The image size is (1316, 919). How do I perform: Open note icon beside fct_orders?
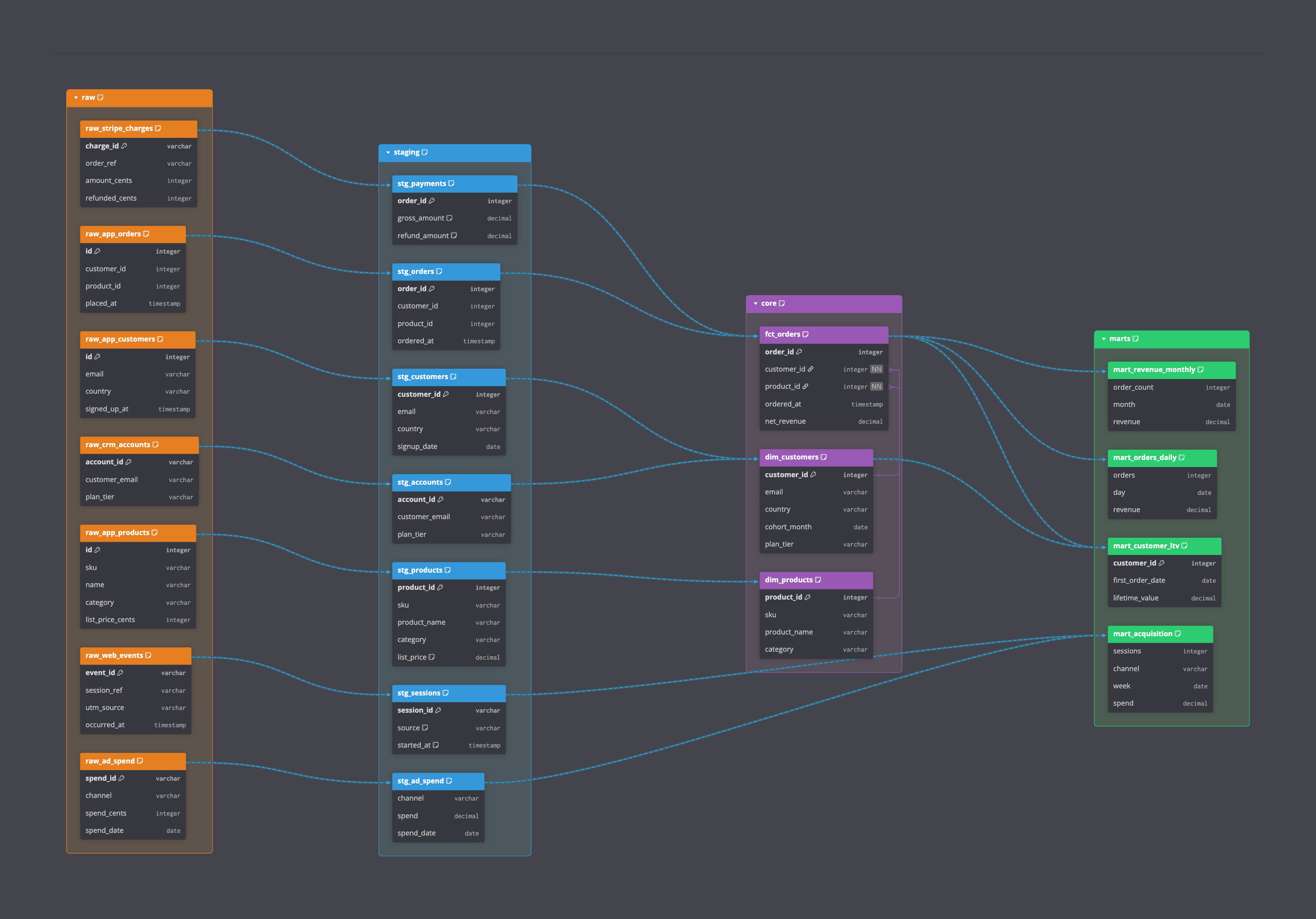pos(805,334)
